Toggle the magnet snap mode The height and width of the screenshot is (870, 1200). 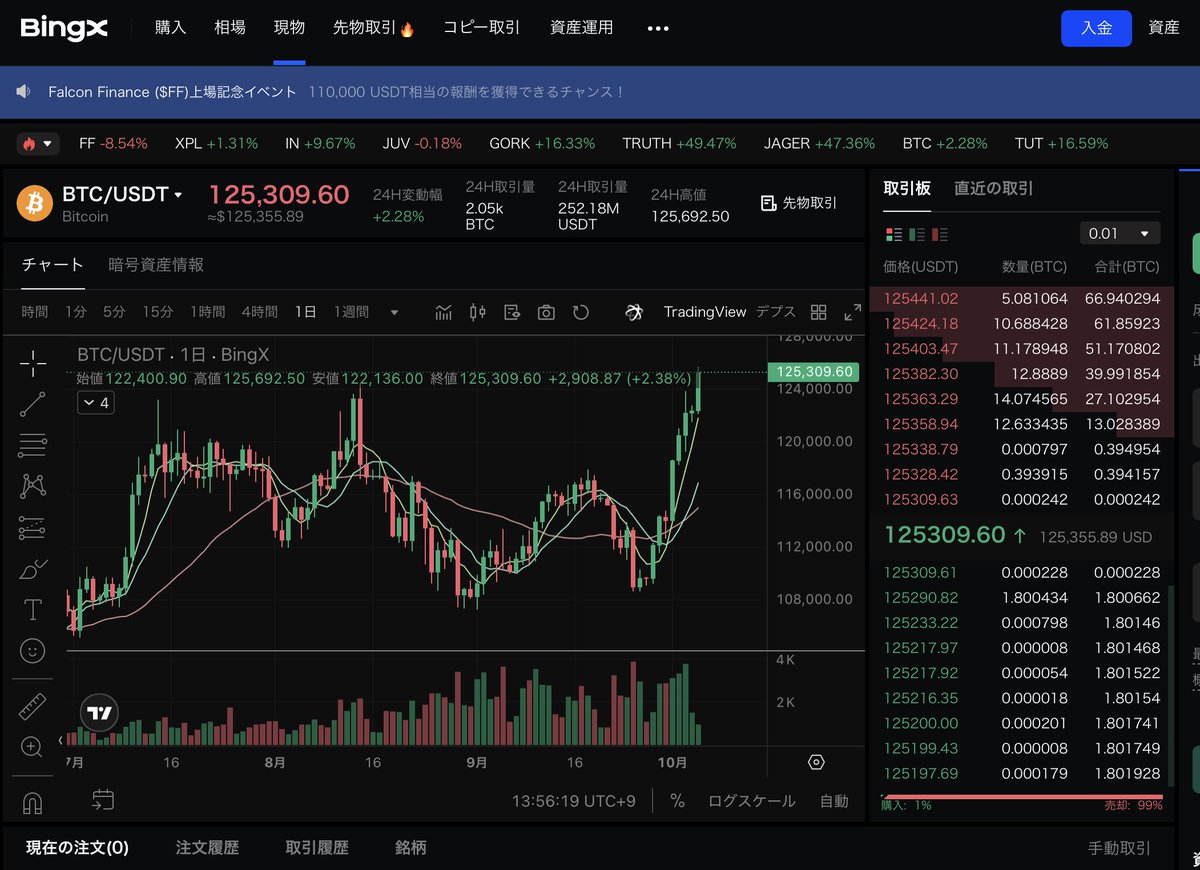33,803
